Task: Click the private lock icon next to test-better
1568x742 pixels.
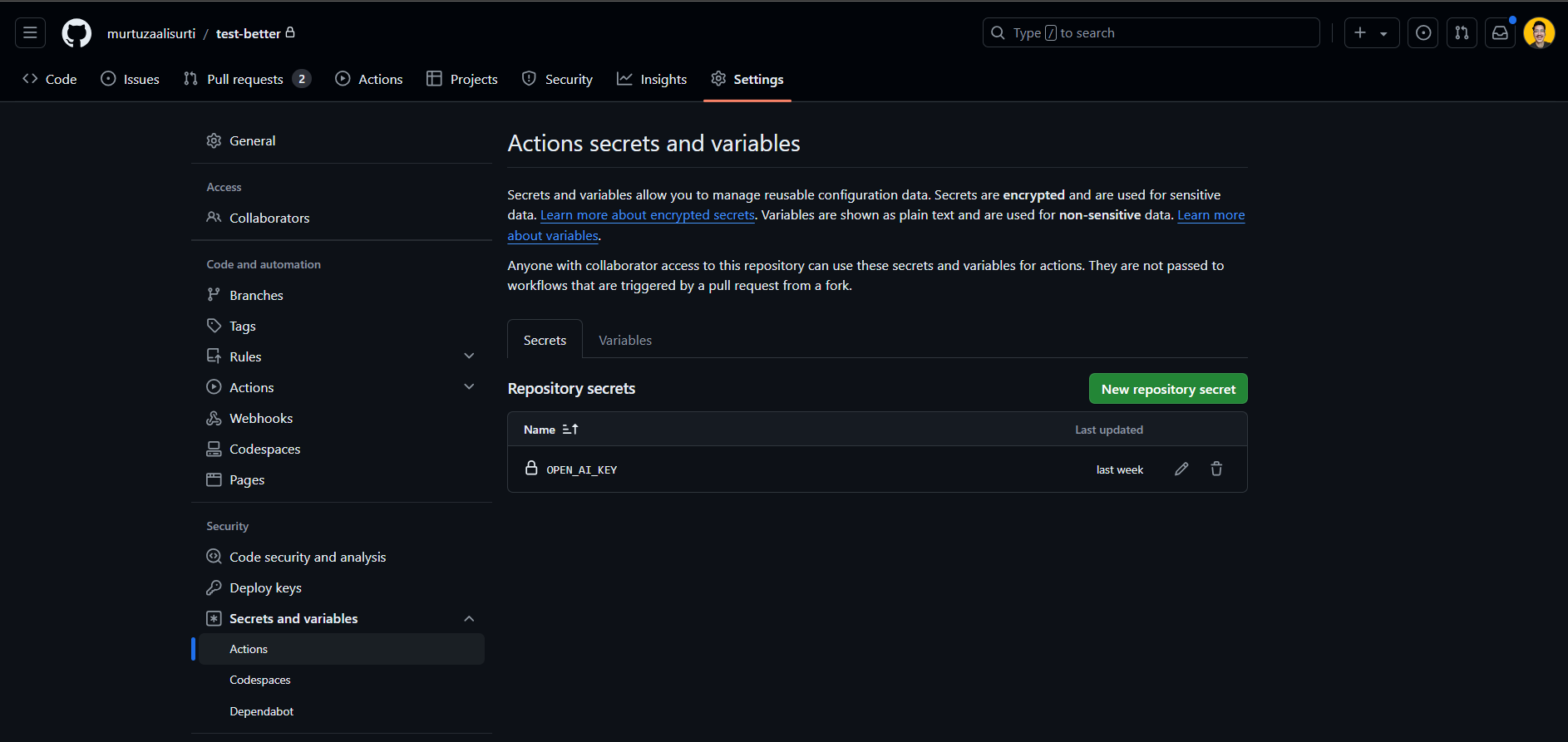Action: tap(290, 32)
